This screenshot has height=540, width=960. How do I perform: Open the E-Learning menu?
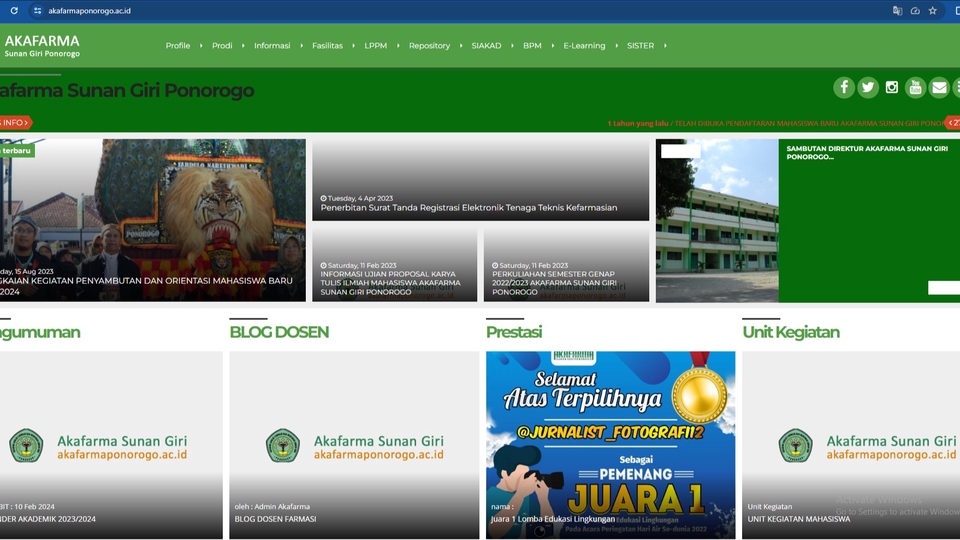click(x=584, y=45)
